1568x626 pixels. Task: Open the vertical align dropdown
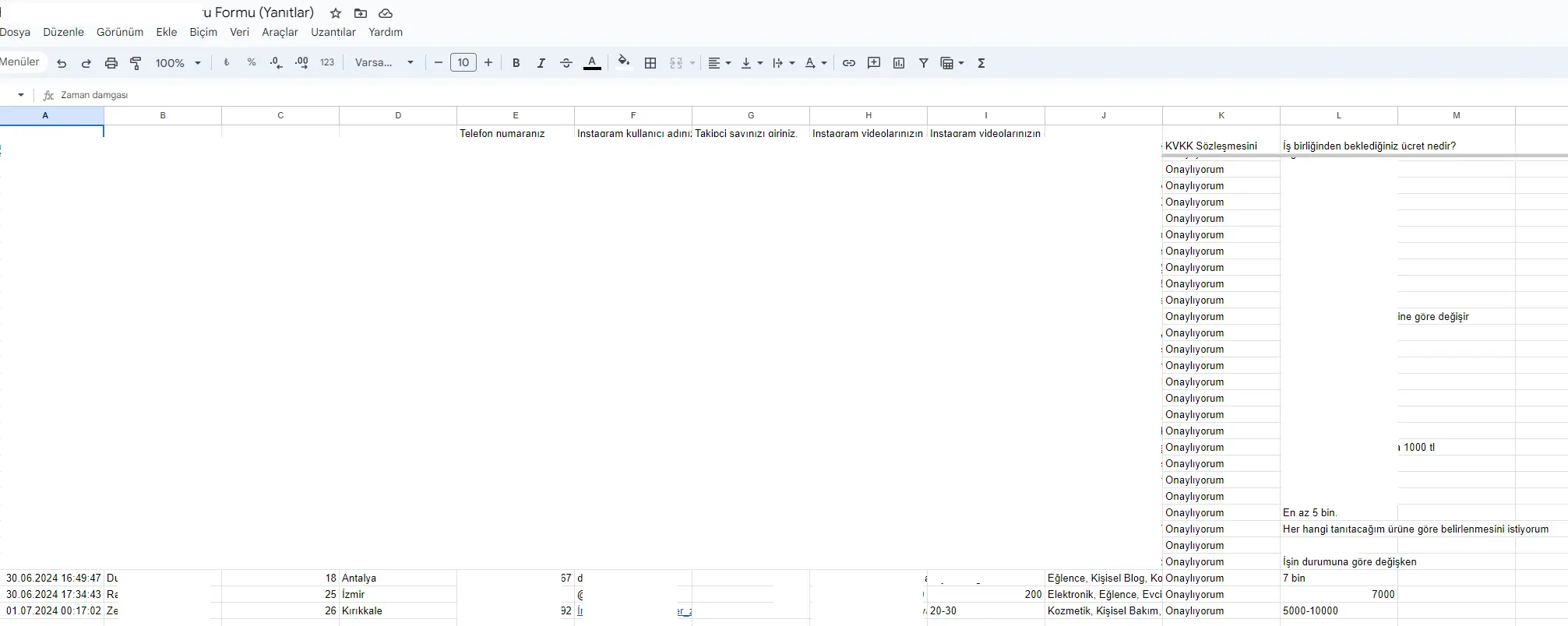pyautogui.click(x=751, y=63)
